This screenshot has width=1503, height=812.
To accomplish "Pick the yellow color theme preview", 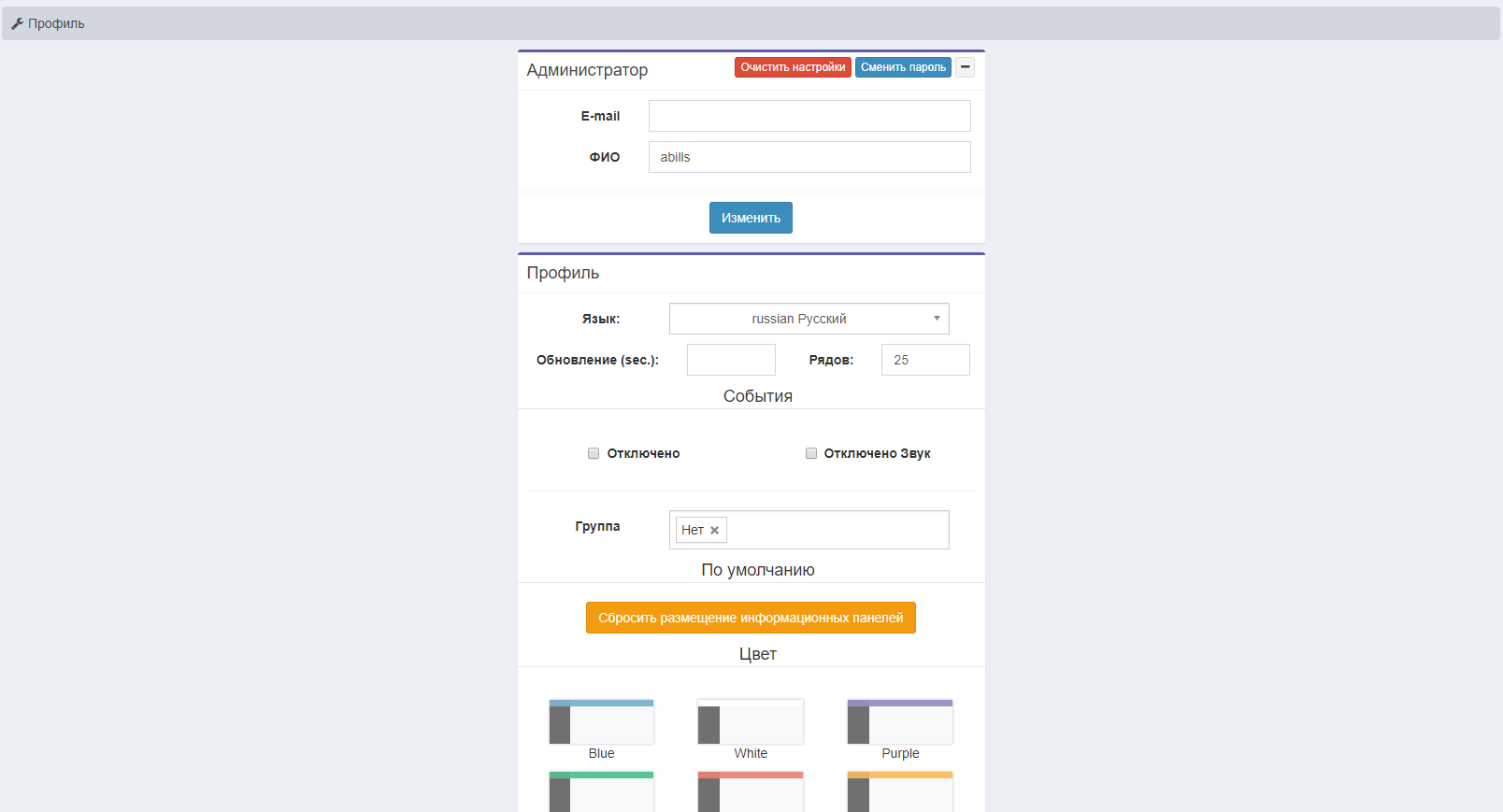I will [x=900, y=791].
